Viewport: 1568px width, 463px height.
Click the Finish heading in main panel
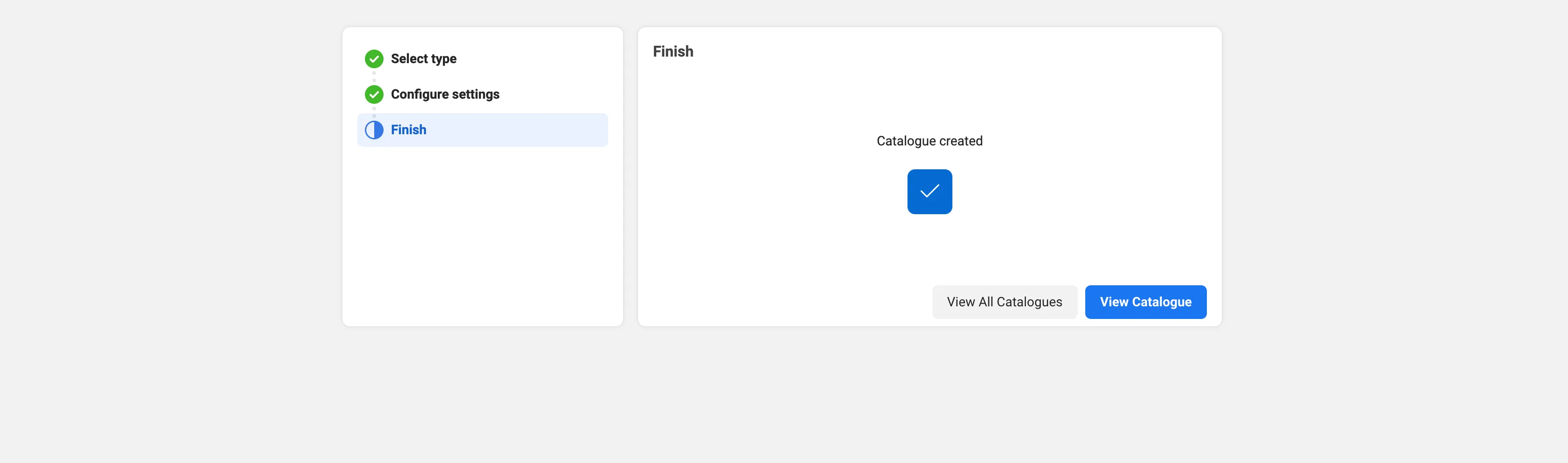pyautogui.click(x=673, y=52)
